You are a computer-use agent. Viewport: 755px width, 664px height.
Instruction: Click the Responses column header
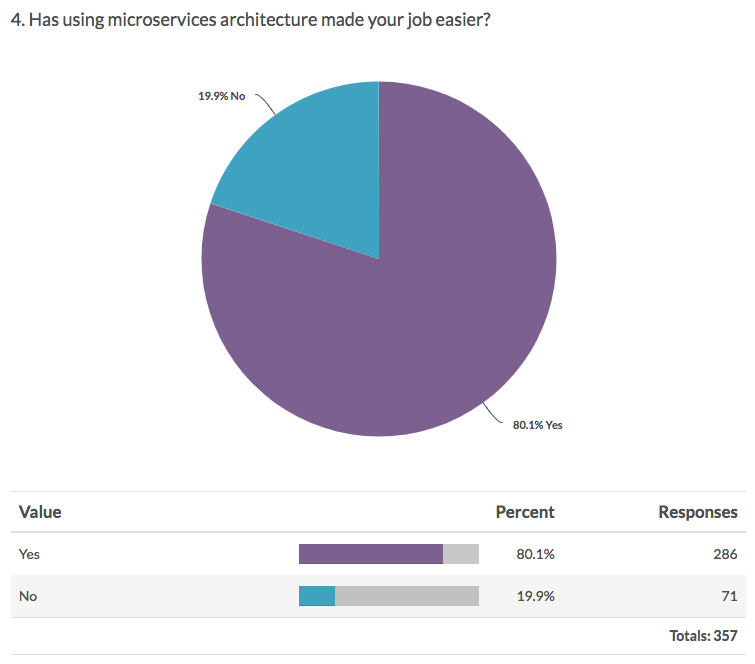click(x=697, y=512)
